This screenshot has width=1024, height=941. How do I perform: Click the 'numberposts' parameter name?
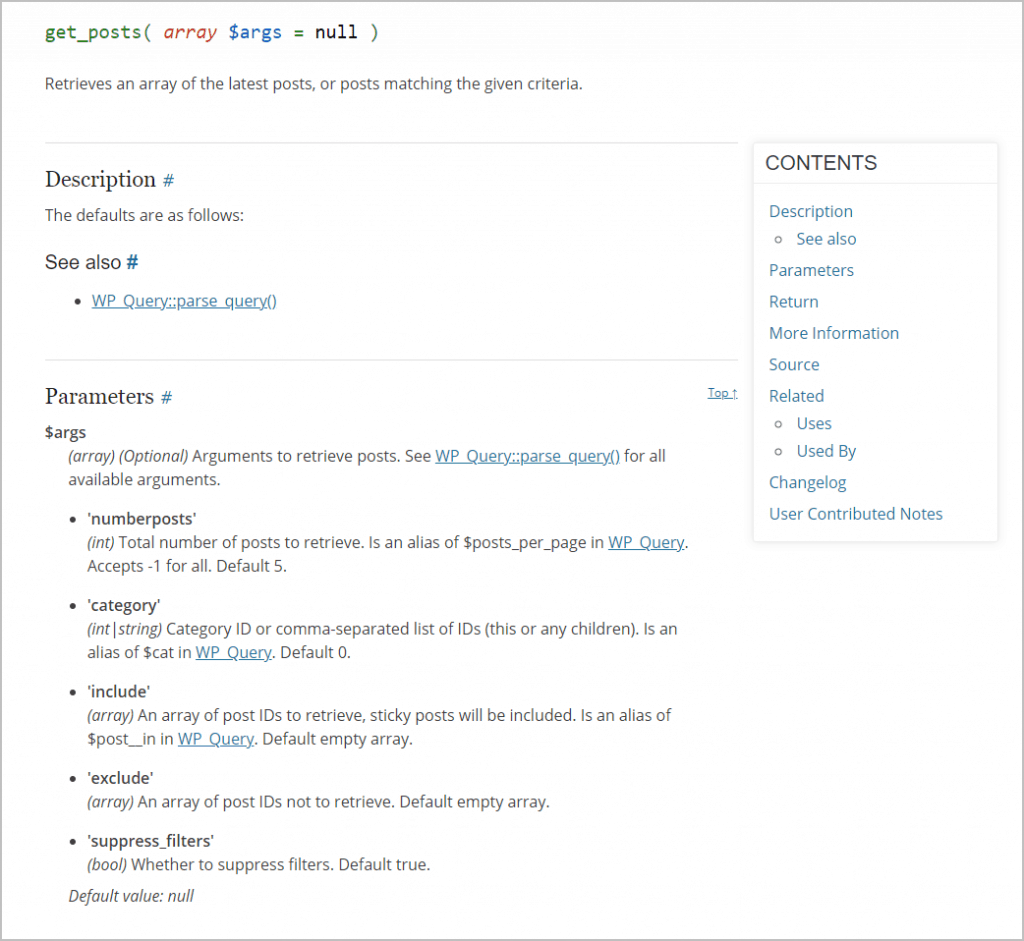(142, 519)
